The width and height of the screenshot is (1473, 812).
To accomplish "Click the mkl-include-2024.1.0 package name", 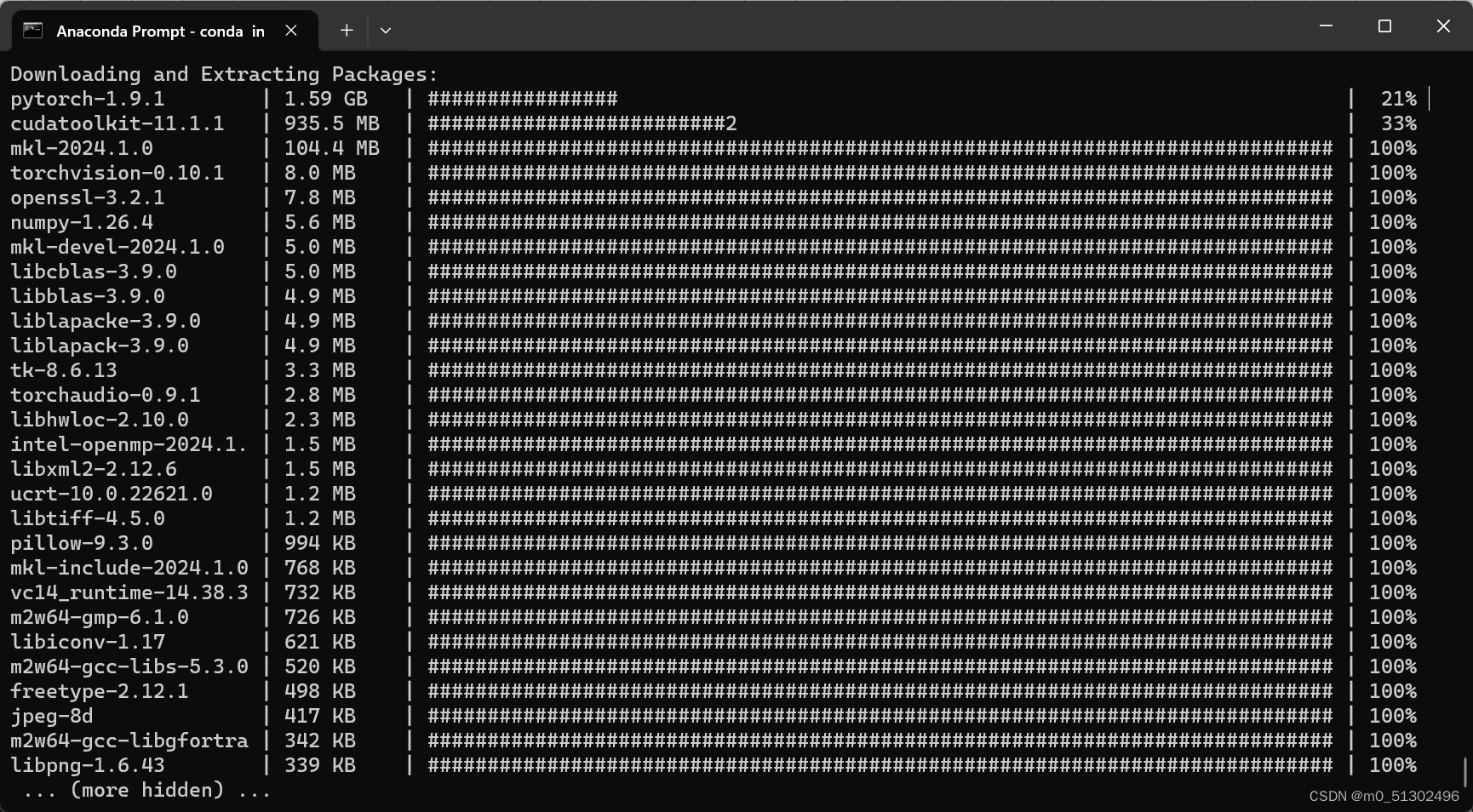I will pyautogui.click(x=129, y=568).
